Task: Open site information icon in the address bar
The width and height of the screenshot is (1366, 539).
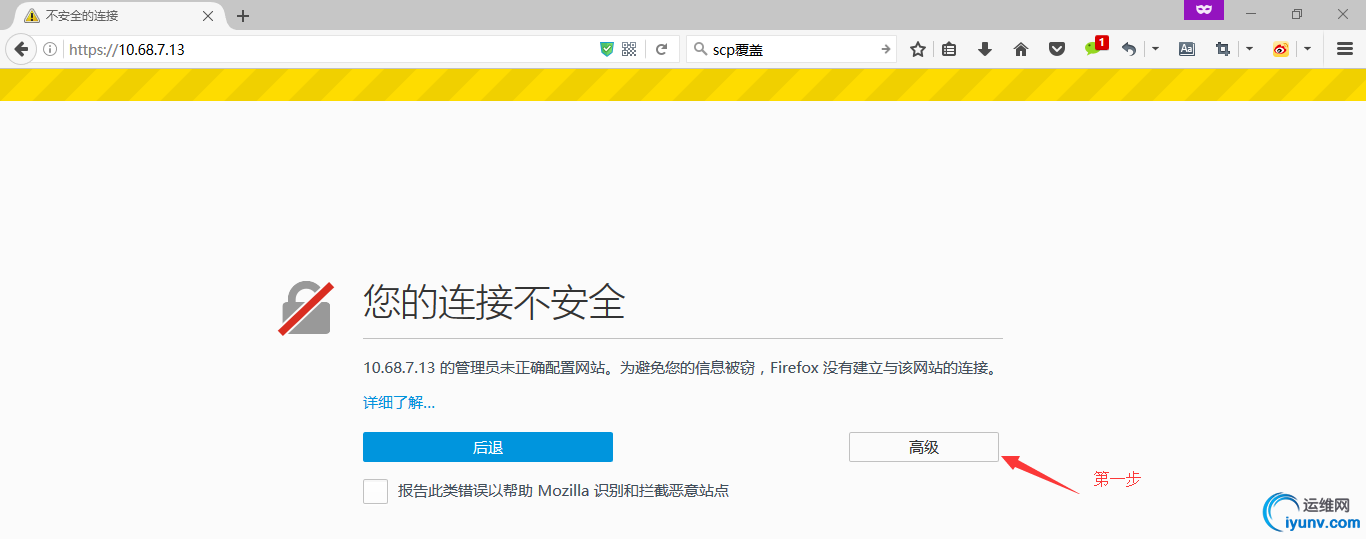Action: [x=50, y=49]
